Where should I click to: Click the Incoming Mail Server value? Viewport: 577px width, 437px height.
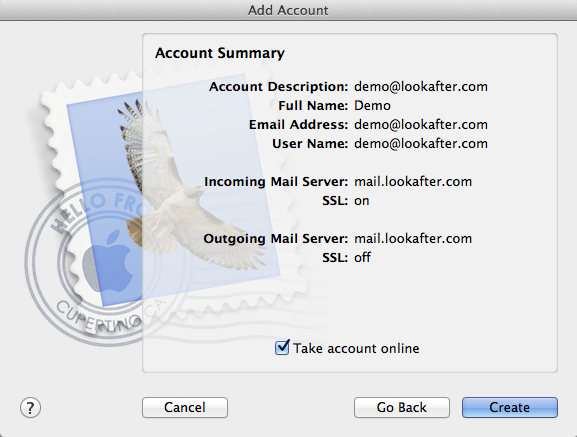(x=413, y=182)
